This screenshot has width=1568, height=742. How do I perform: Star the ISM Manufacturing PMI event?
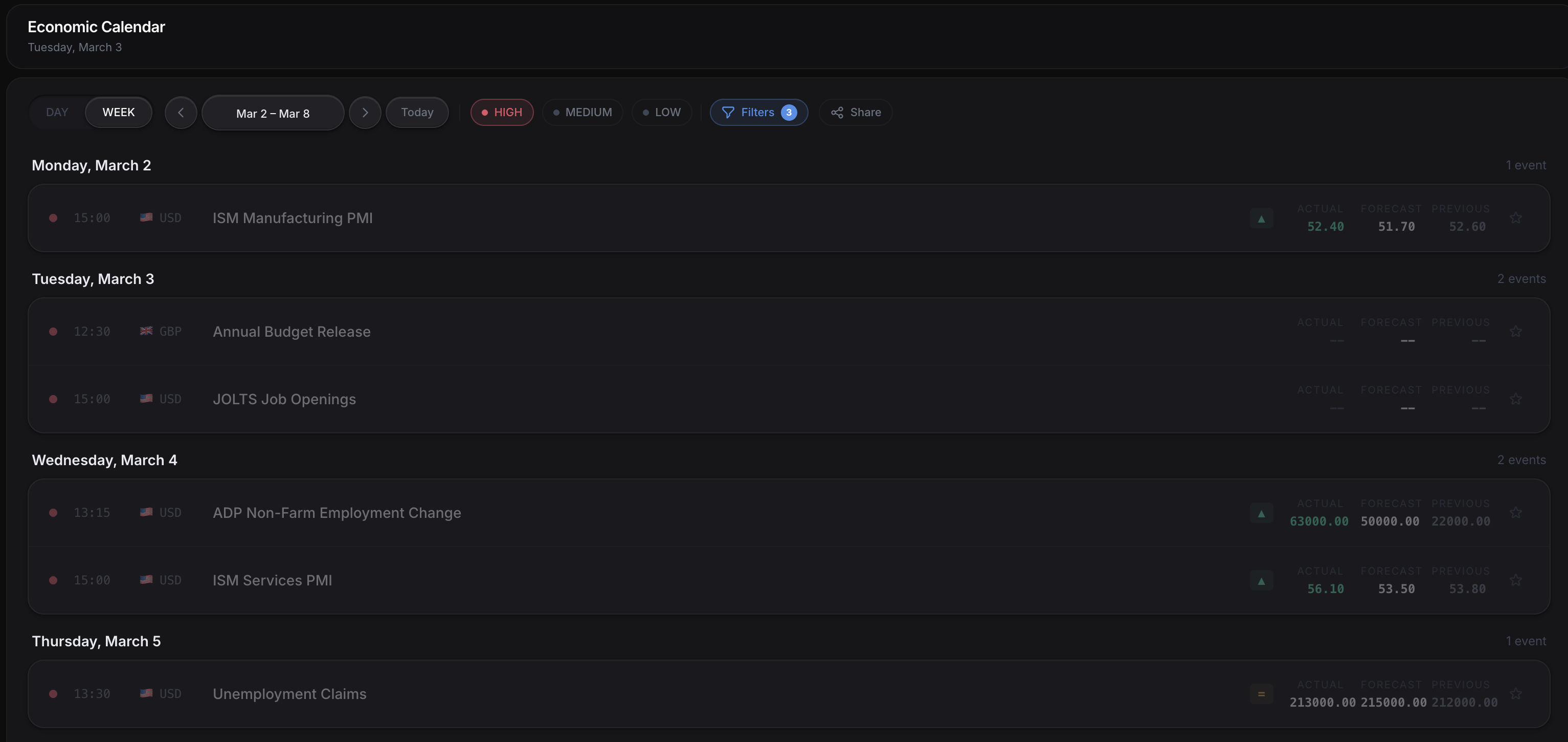[1515, 218]
